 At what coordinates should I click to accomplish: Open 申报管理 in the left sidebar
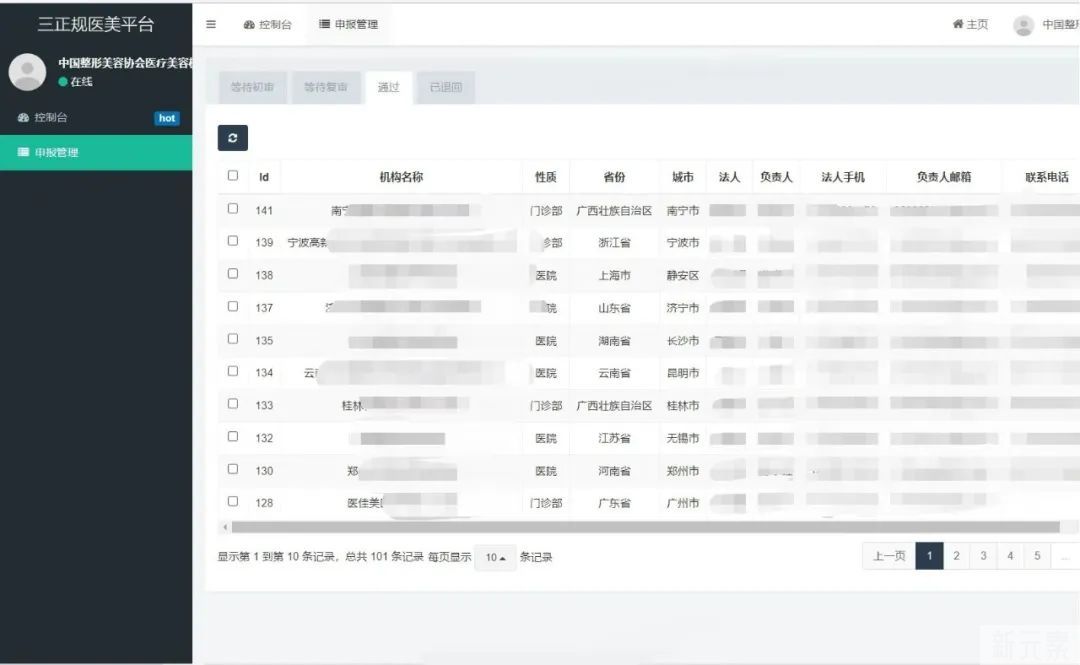[x=56, y=153]
